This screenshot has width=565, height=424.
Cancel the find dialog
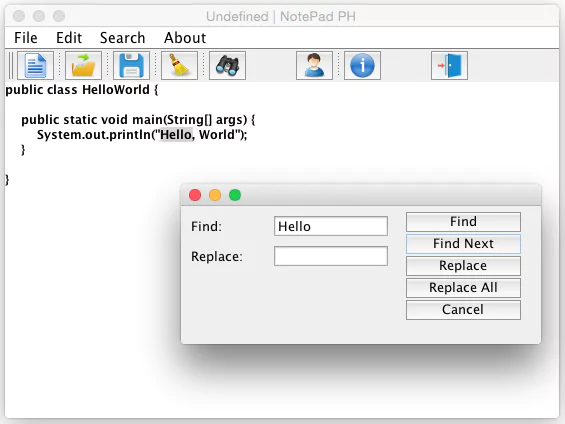463,309
